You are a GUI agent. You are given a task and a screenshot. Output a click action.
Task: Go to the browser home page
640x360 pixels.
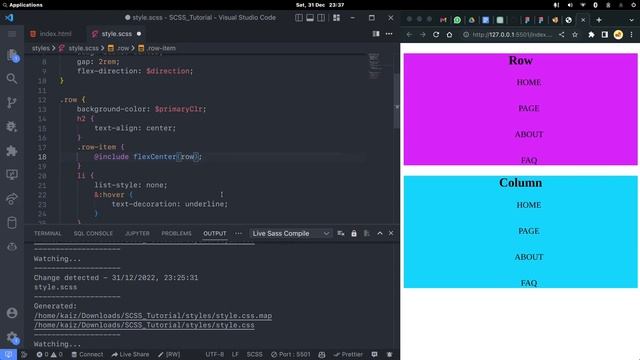449,35
